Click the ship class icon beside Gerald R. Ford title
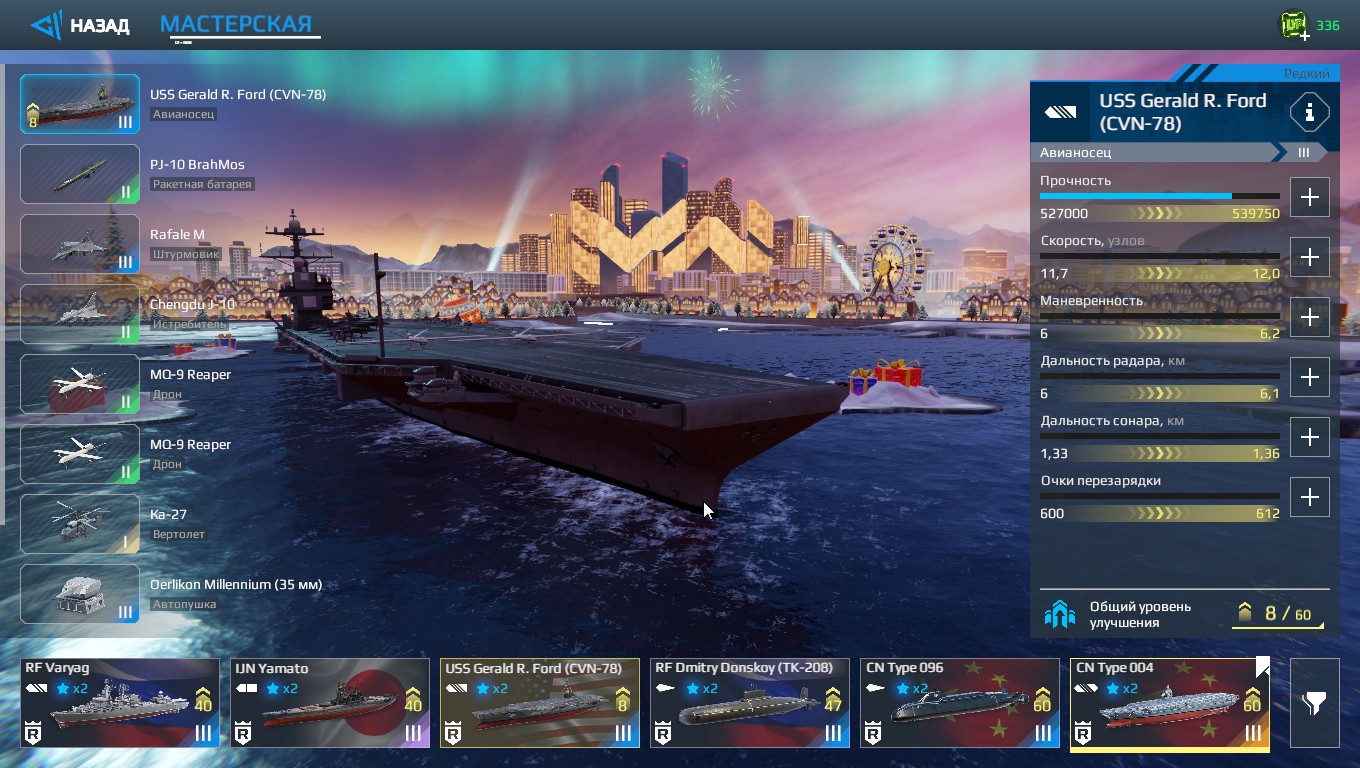 (x=1060, y=113)
